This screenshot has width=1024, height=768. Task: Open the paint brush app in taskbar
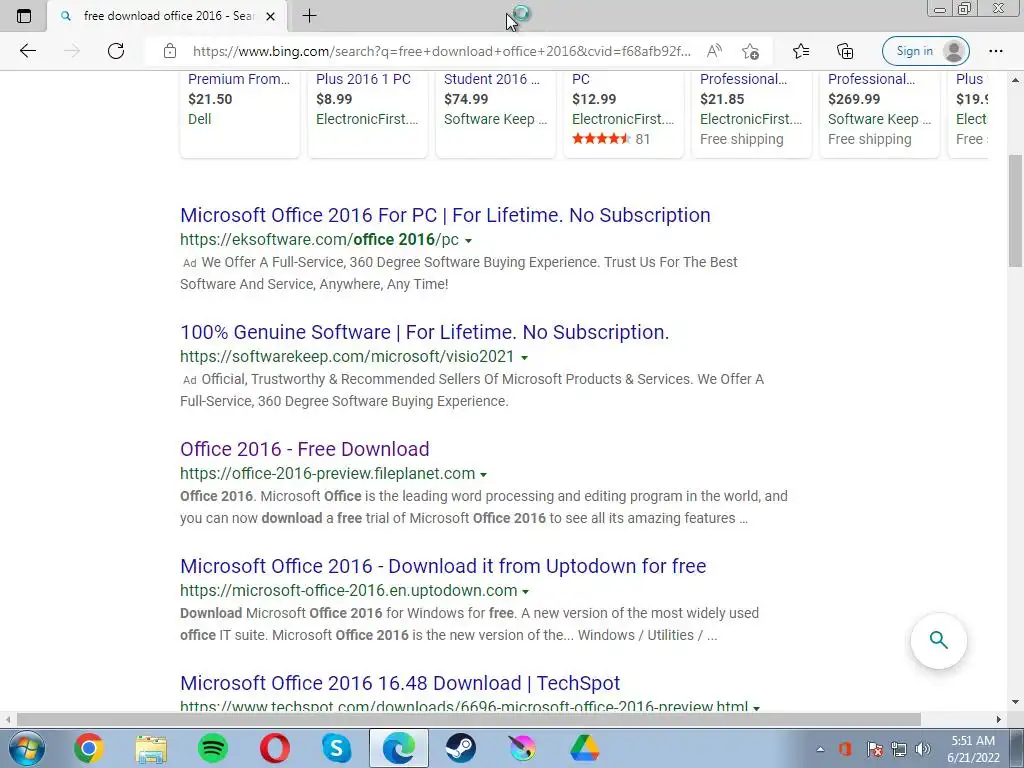[x=522, y=748]
